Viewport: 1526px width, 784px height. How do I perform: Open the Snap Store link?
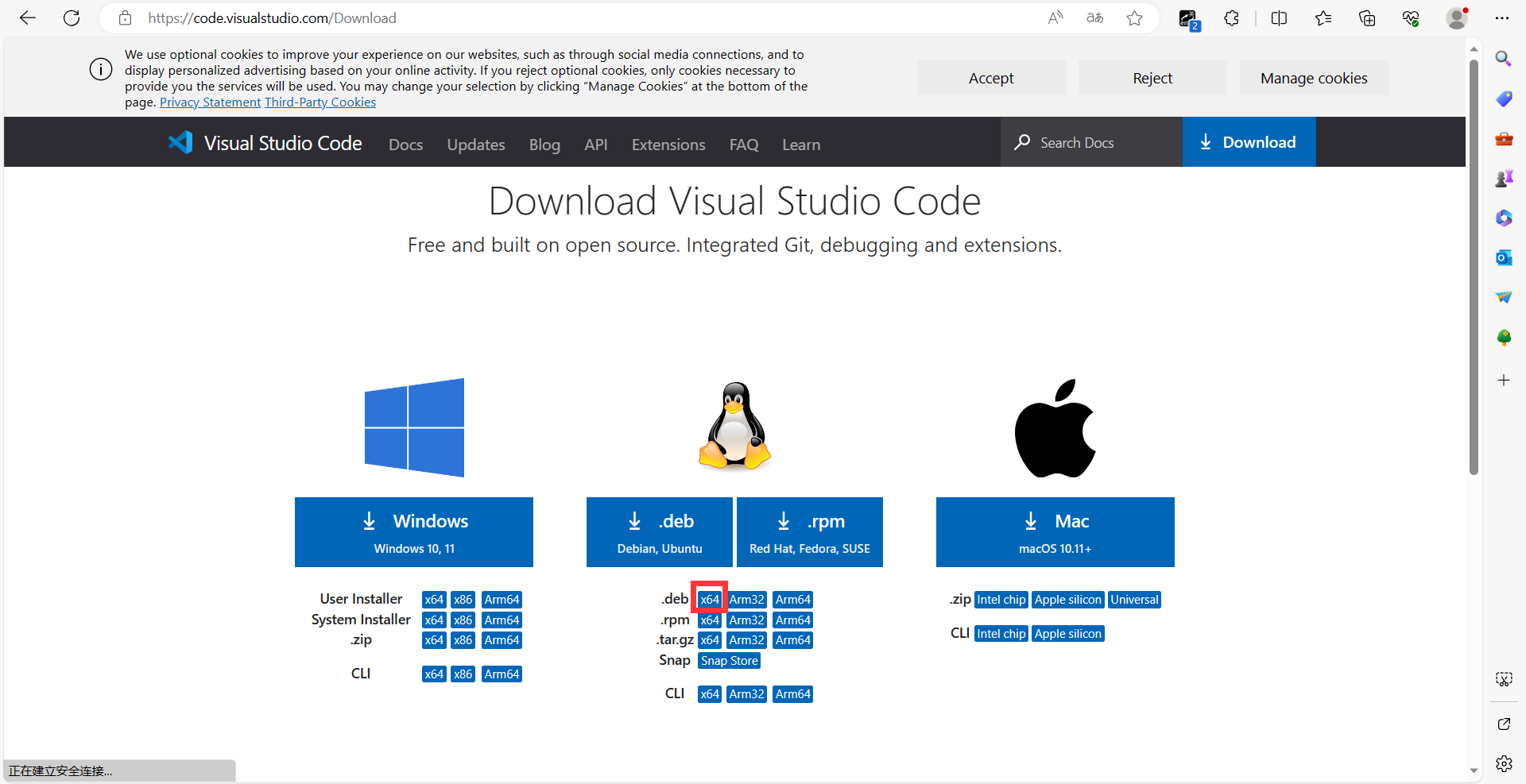(x=730, y=661)
